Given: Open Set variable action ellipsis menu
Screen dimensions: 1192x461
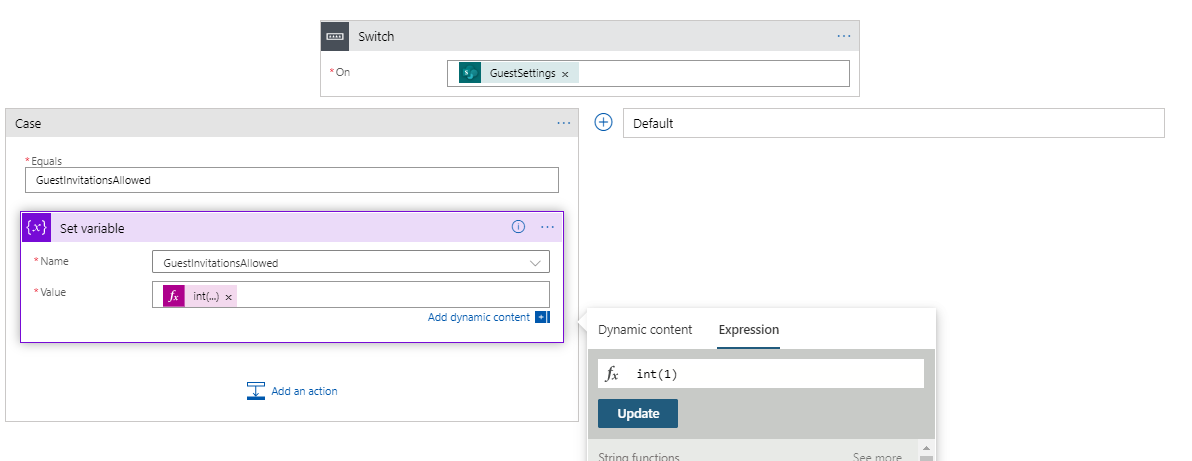Looking at the screenshot, I should [547, 227].
